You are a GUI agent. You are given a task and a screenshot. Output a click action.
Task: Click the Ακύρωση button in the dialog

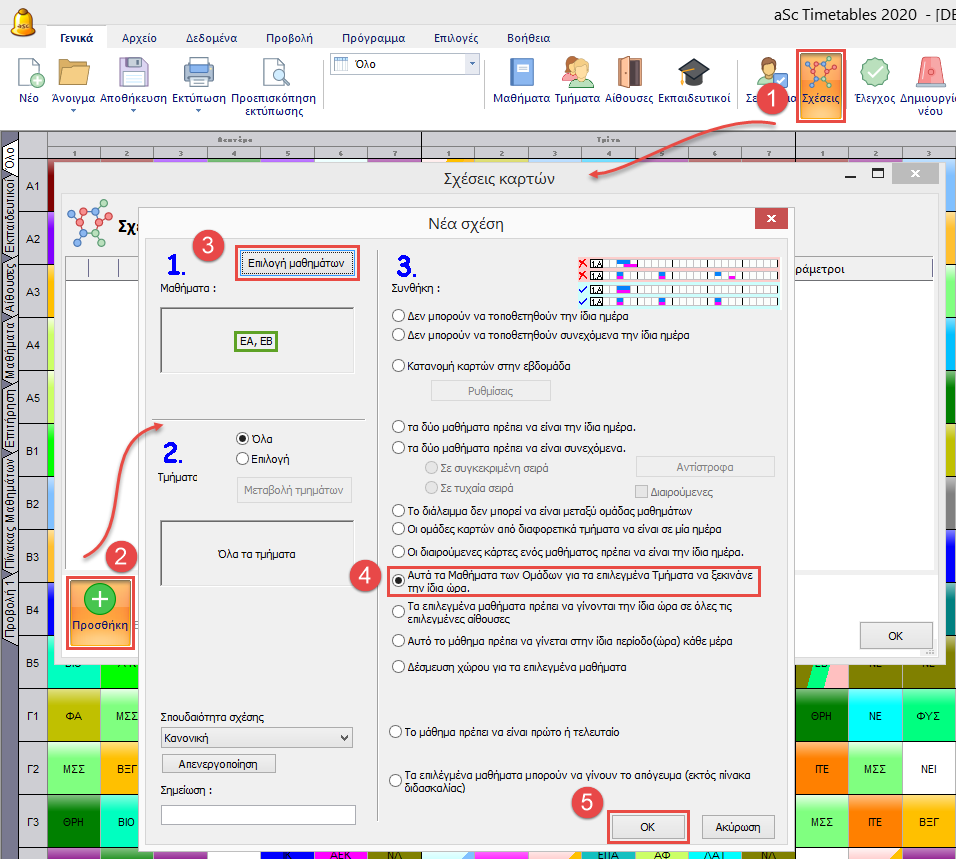point(739,827)
